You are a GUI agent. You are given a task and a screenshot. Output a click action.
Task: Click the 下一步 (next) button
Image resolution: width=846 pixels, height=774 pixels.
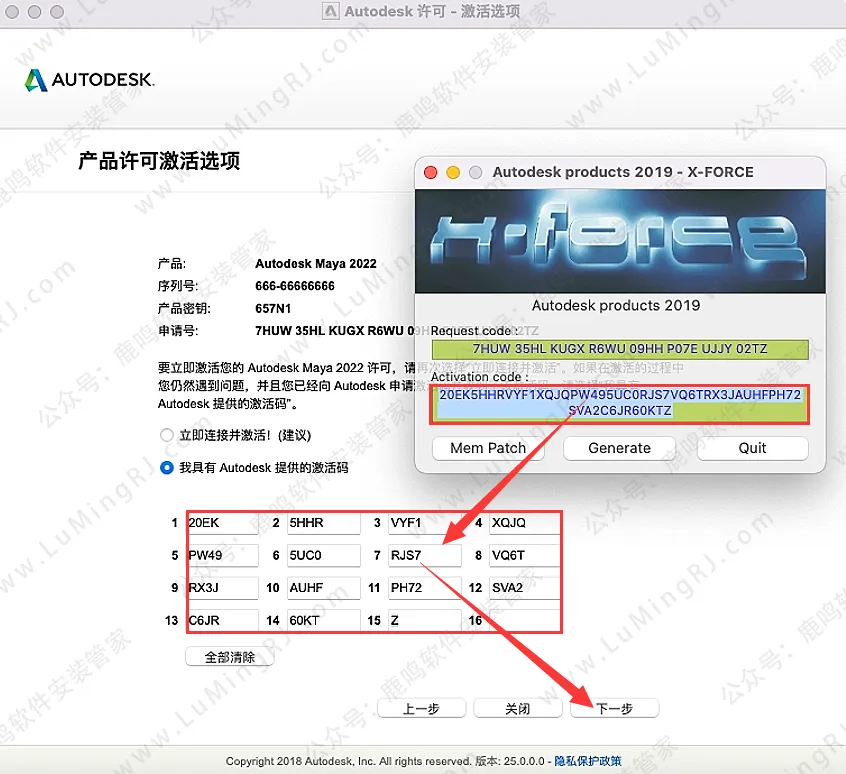[x=615, y=708]
